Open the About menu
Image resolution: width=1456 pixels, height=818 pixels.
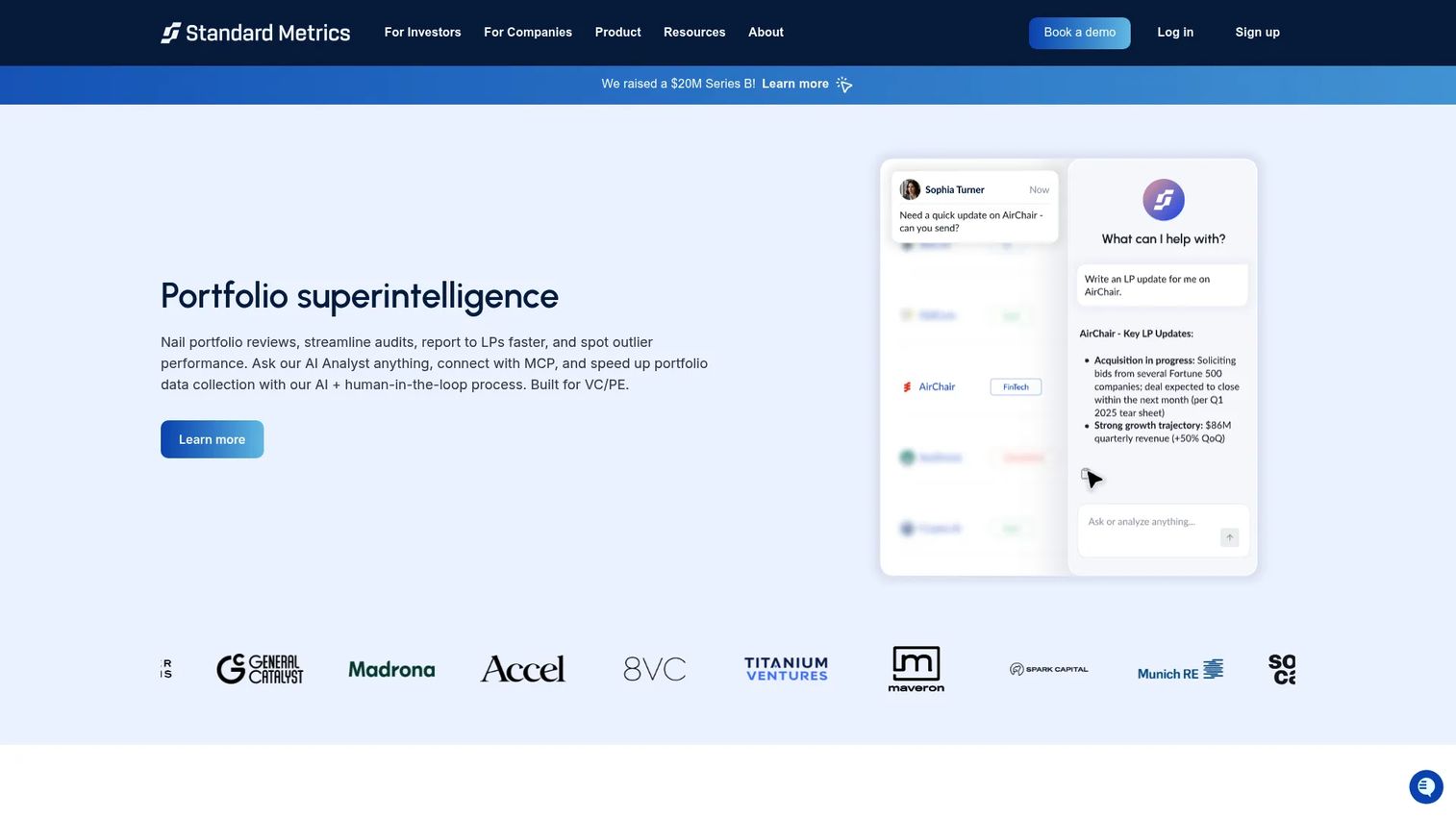pos(766,33)
